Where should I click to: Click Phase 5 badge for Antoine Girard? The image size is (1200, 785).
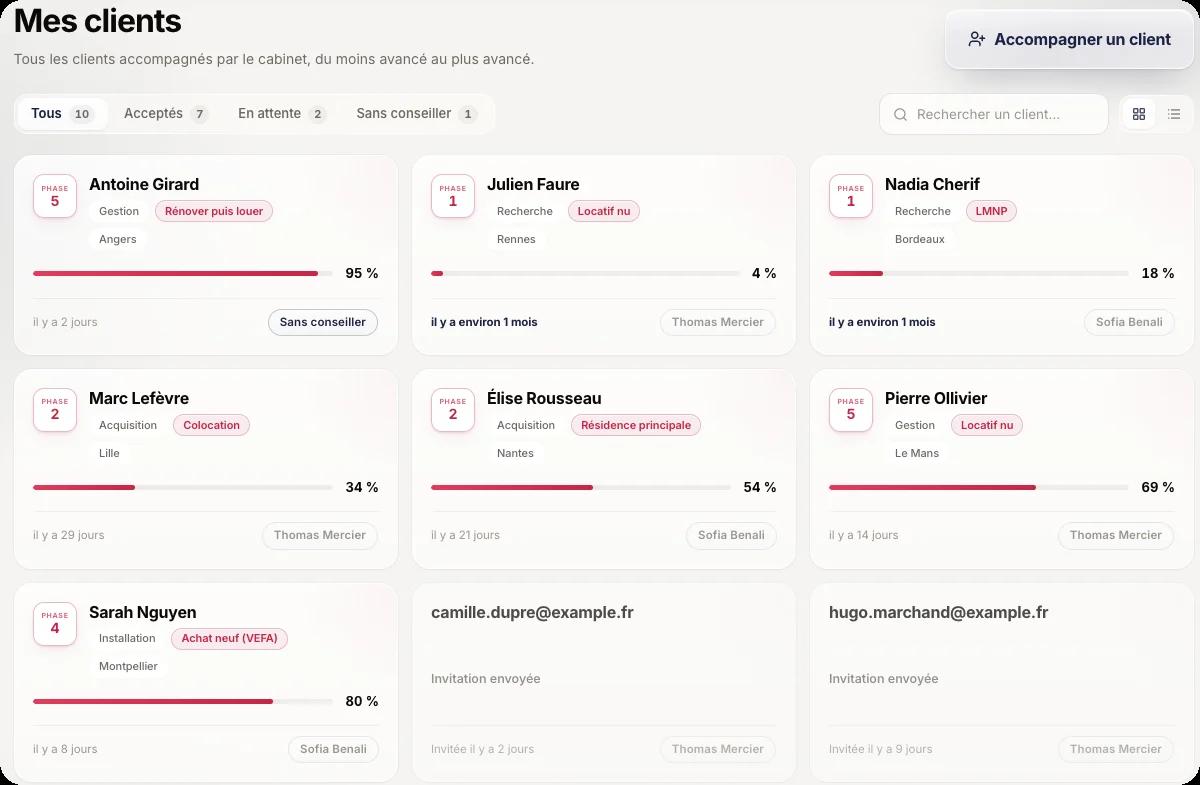(55, 196)
